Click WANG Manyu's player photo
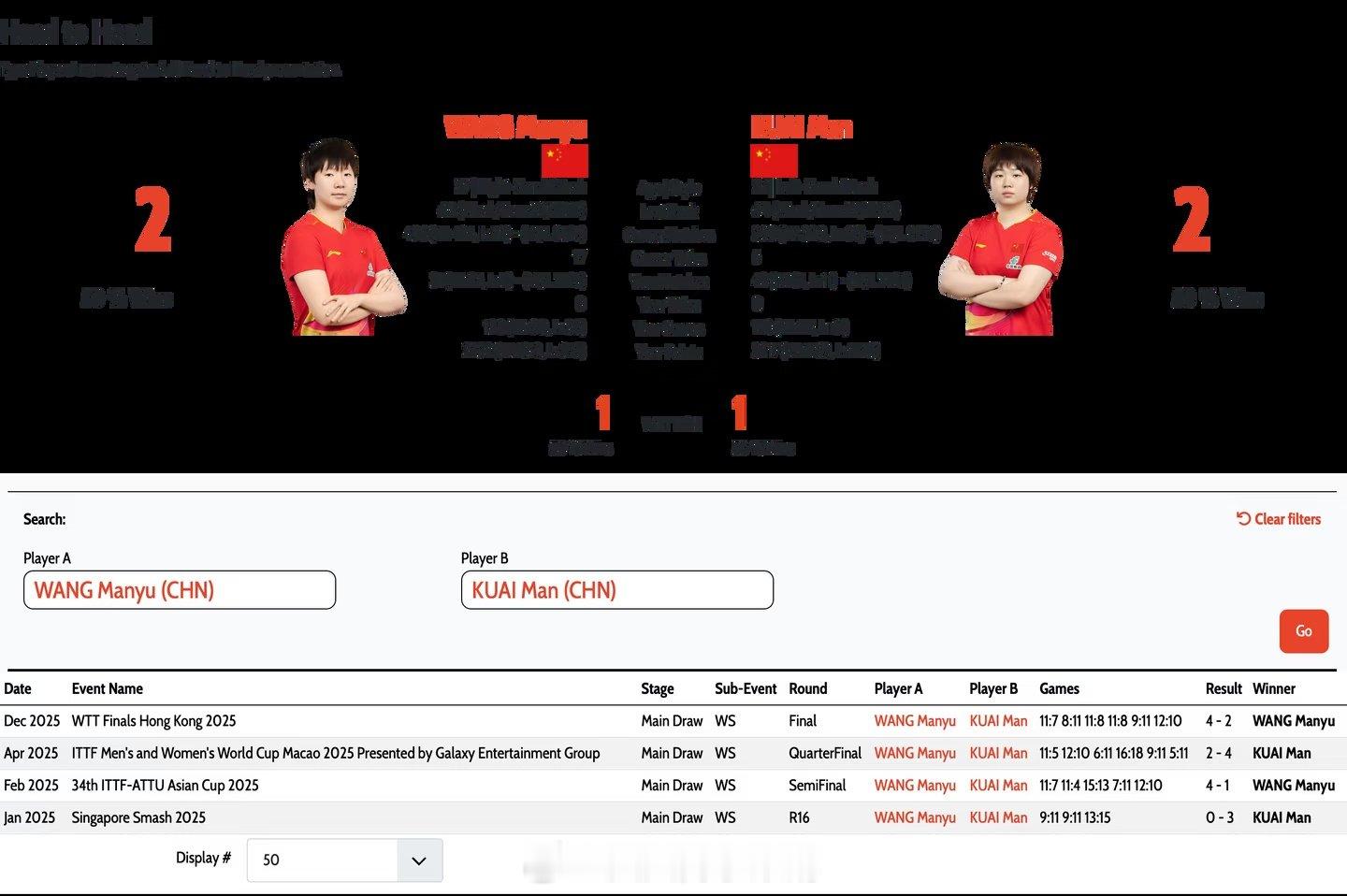Image resolution: width=1347 pixels, height=896 pixels. [342, 237]
